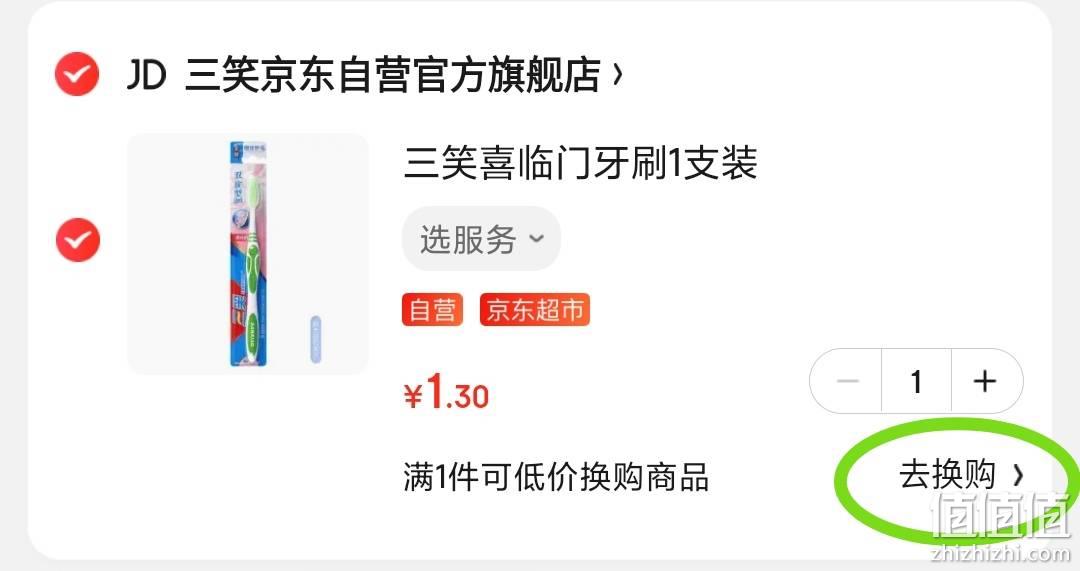
Task: Click the chevron arrow after store name
Action: pos(618,73)
